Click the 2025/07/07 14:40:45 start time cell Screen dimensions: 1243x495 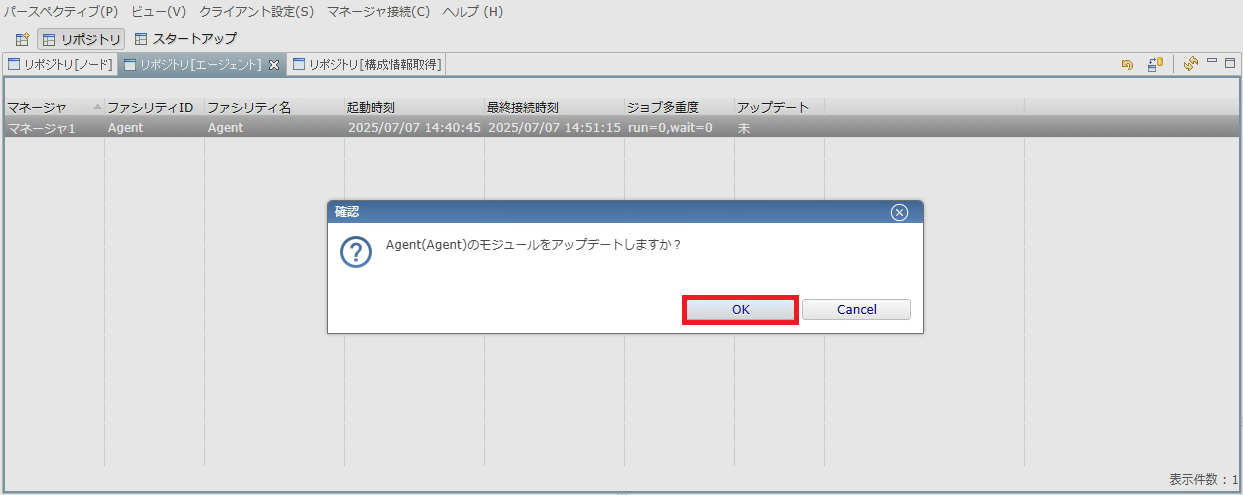coord(414,128)
